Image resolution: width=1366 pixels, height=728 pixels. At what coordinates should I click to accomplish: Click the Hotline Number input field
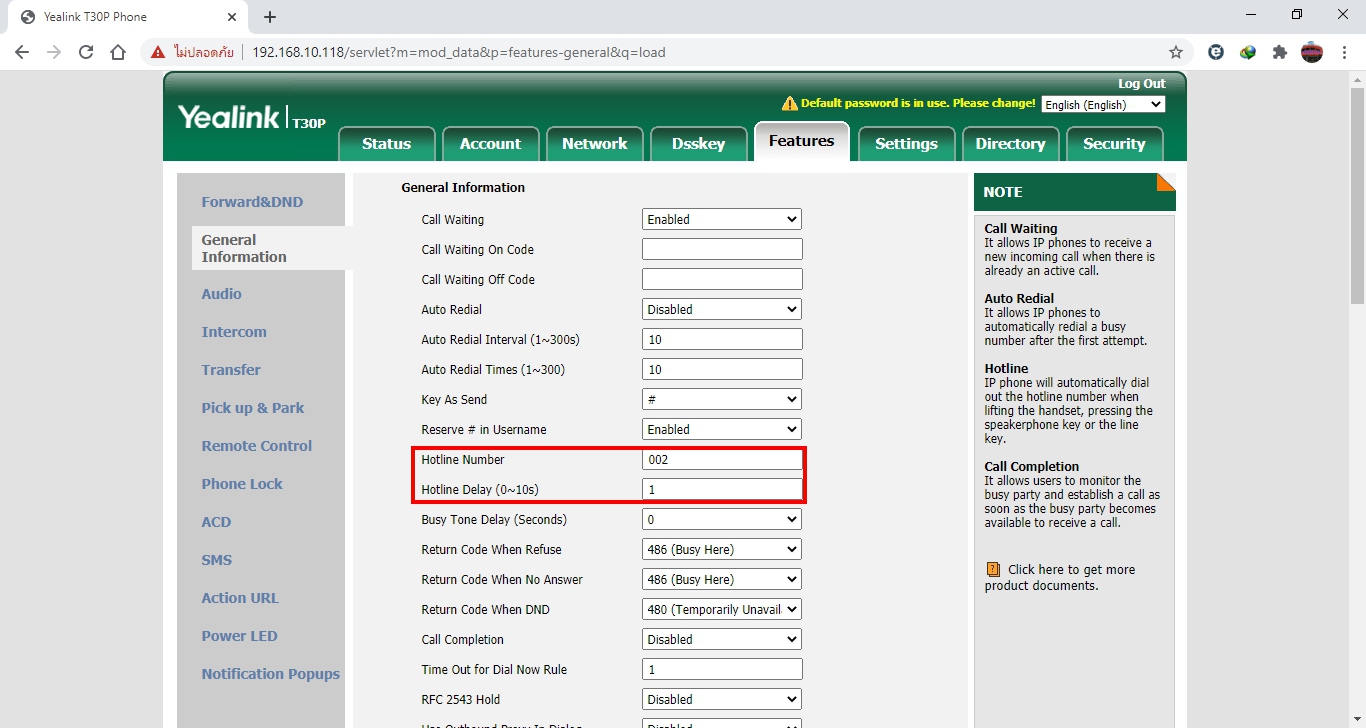721,460
